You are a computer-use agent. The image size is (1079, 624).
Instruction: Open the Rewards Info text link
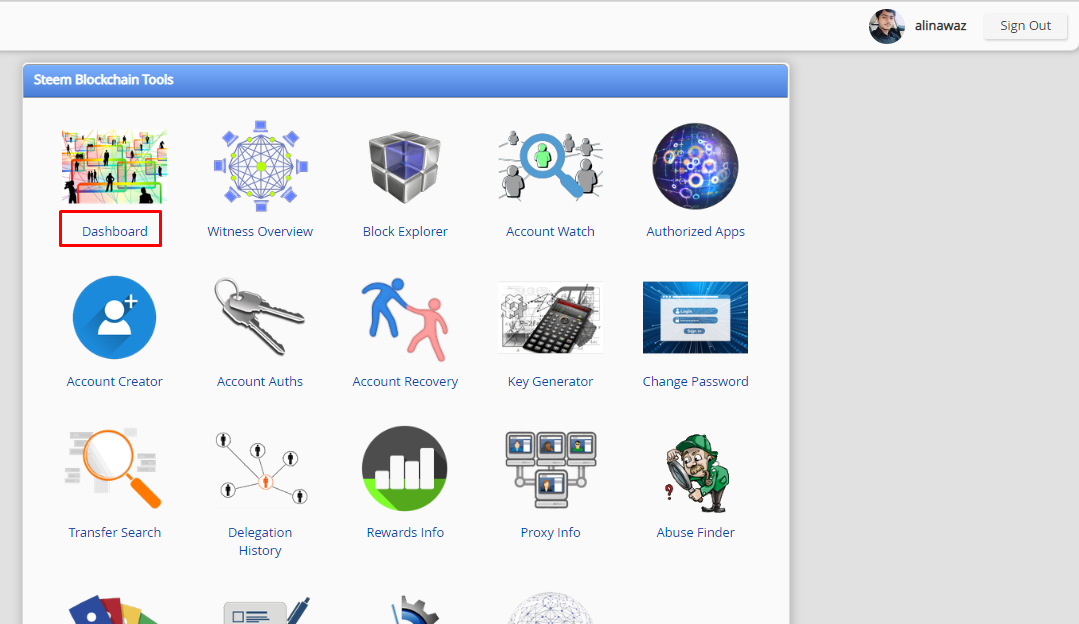tap(405, 532)
